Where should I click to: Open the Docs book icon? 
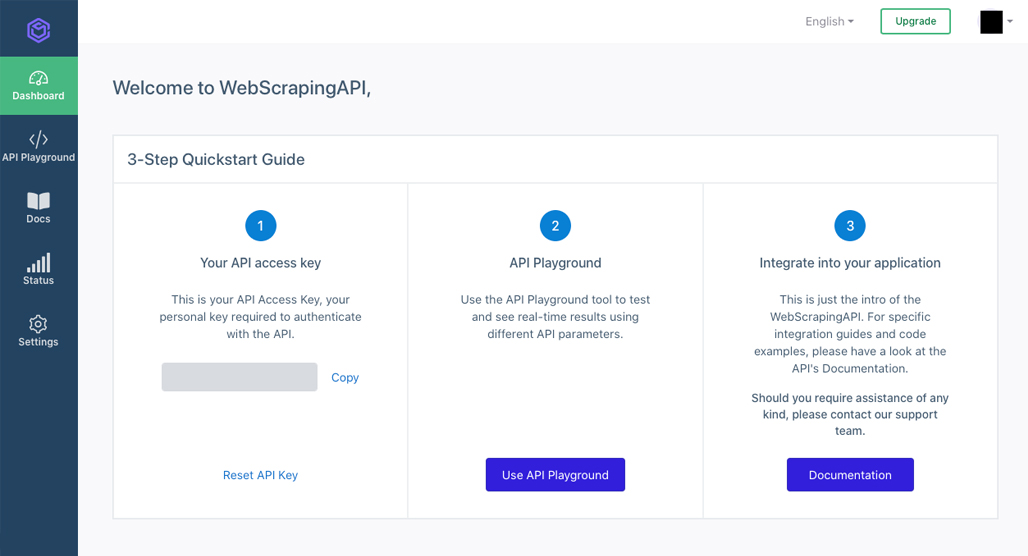pyautogui.click(x=38, y=201)
